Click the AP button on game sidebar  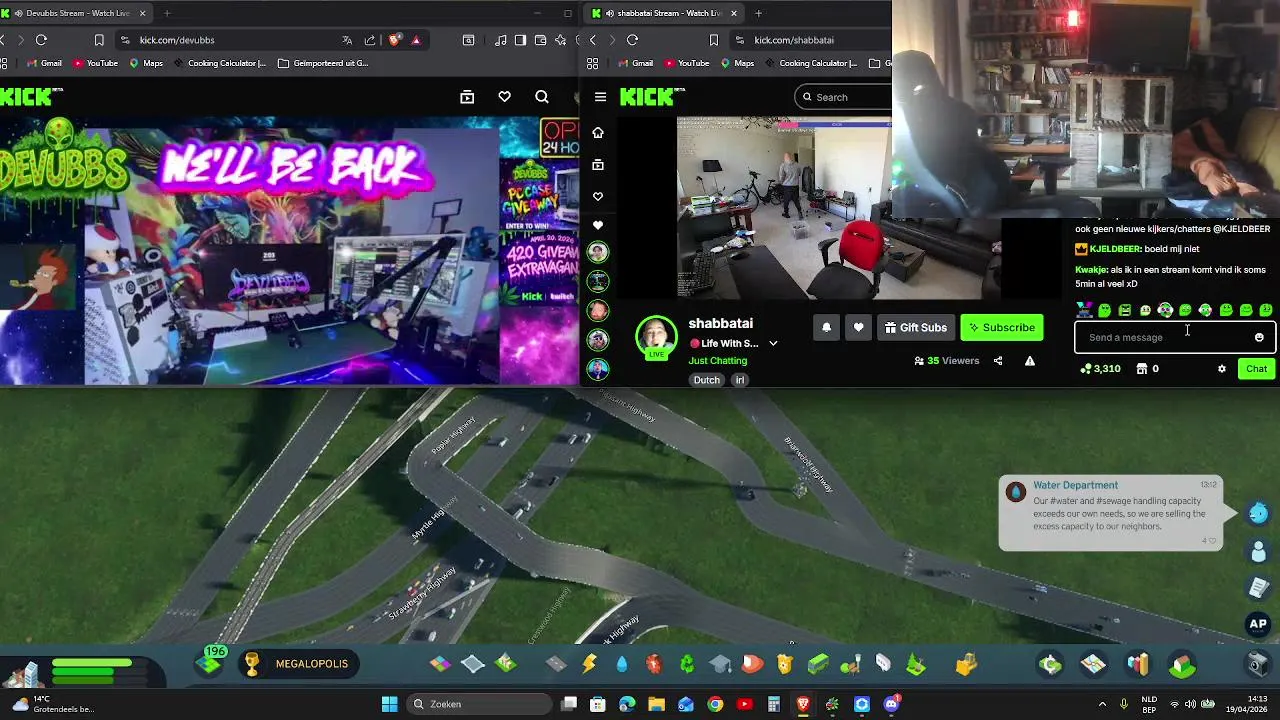[1258, 624]
